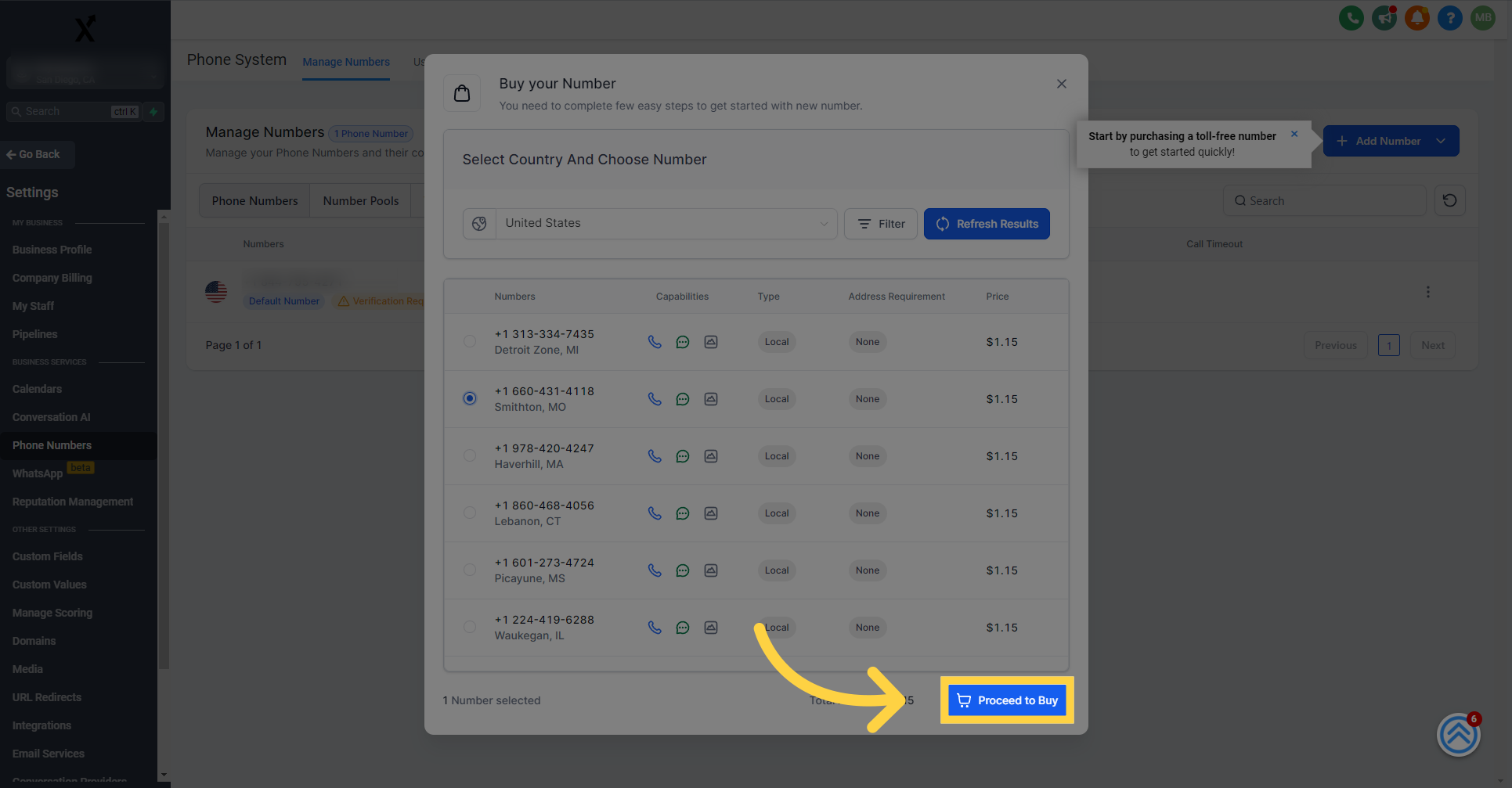Click SMS capability icon for 224-419-6288
The height and width of the screenshot is (788, 1512).
[683, 628]
